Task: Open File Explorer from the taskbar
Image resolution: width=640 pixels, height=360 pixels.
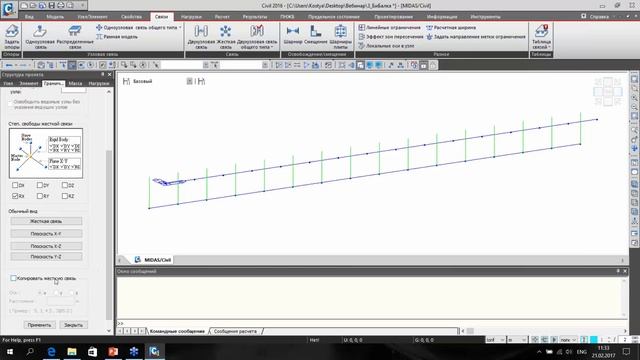Action: pyautogui.click(x=72, y=351)
